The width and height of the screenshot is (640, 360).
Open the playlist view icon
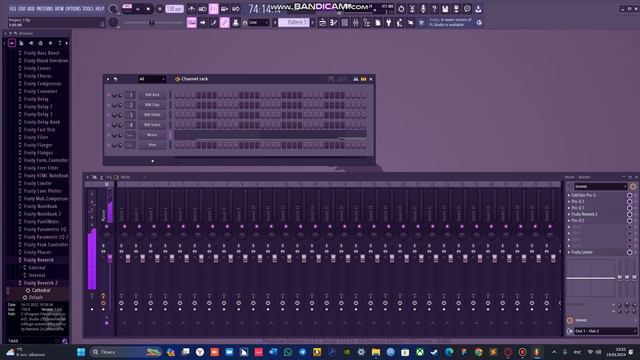[322, 23]
